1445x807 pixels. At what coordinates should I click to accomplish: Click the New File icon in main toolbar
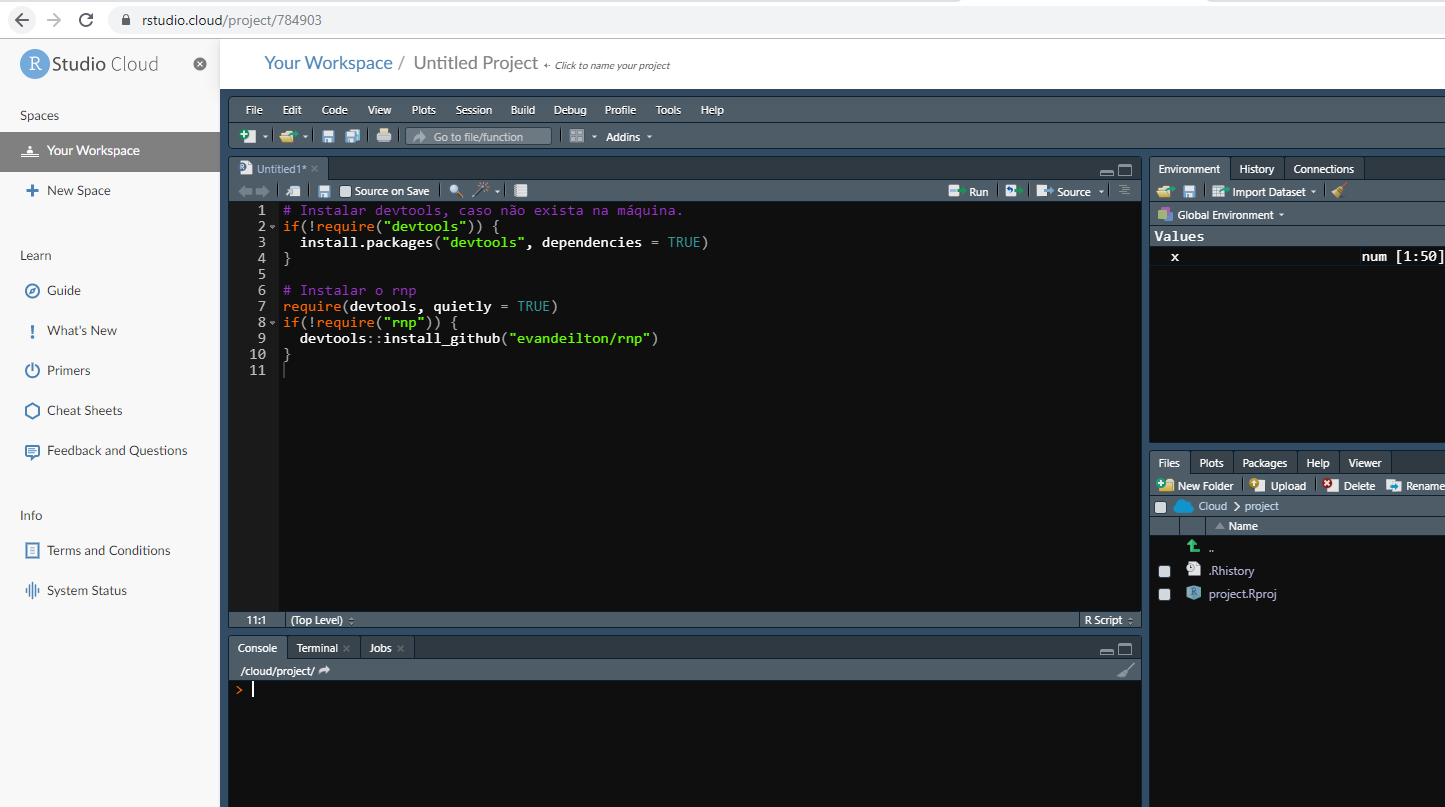coord(248,136)
